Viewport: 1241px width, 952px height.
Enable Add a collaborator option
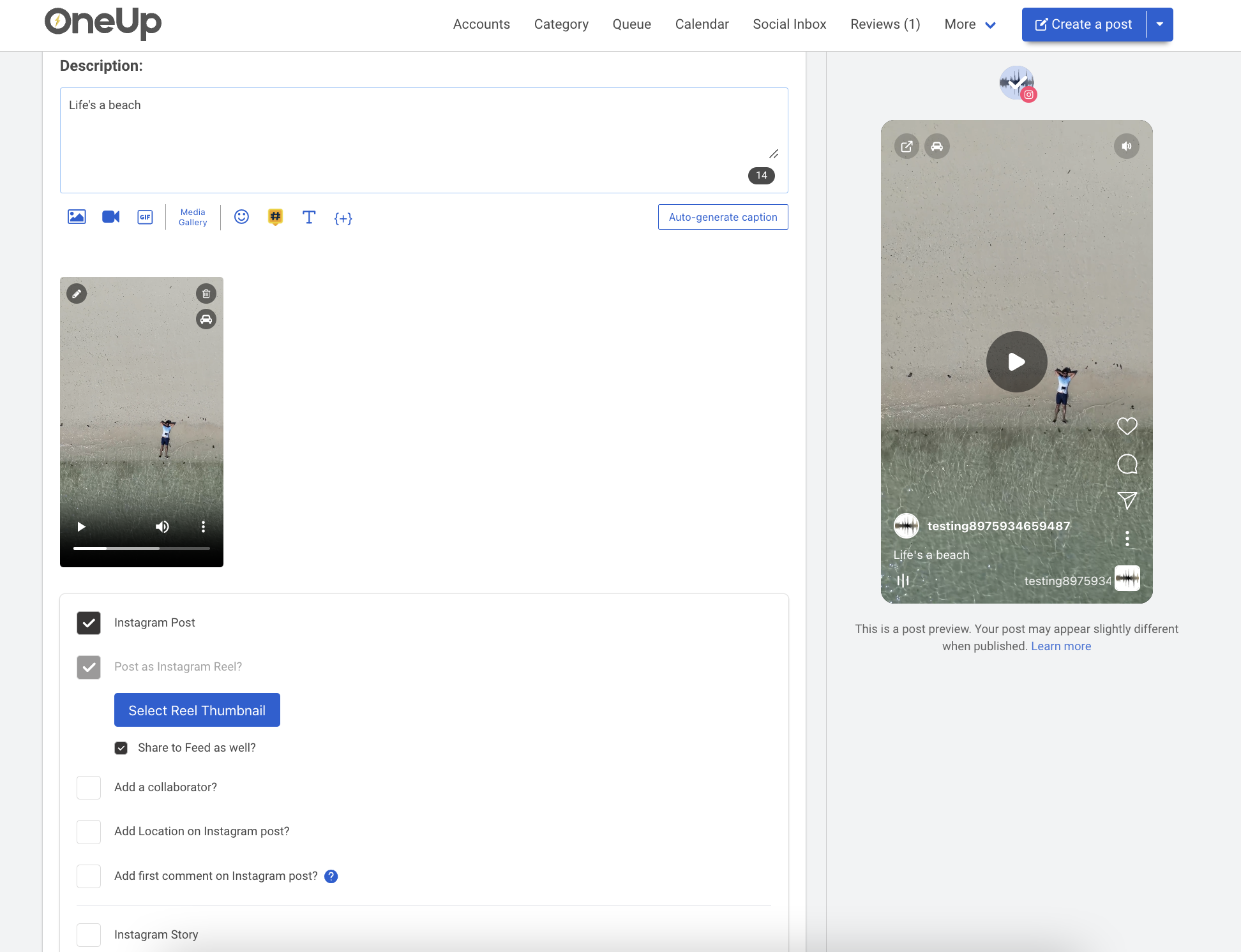click(89, 787)
